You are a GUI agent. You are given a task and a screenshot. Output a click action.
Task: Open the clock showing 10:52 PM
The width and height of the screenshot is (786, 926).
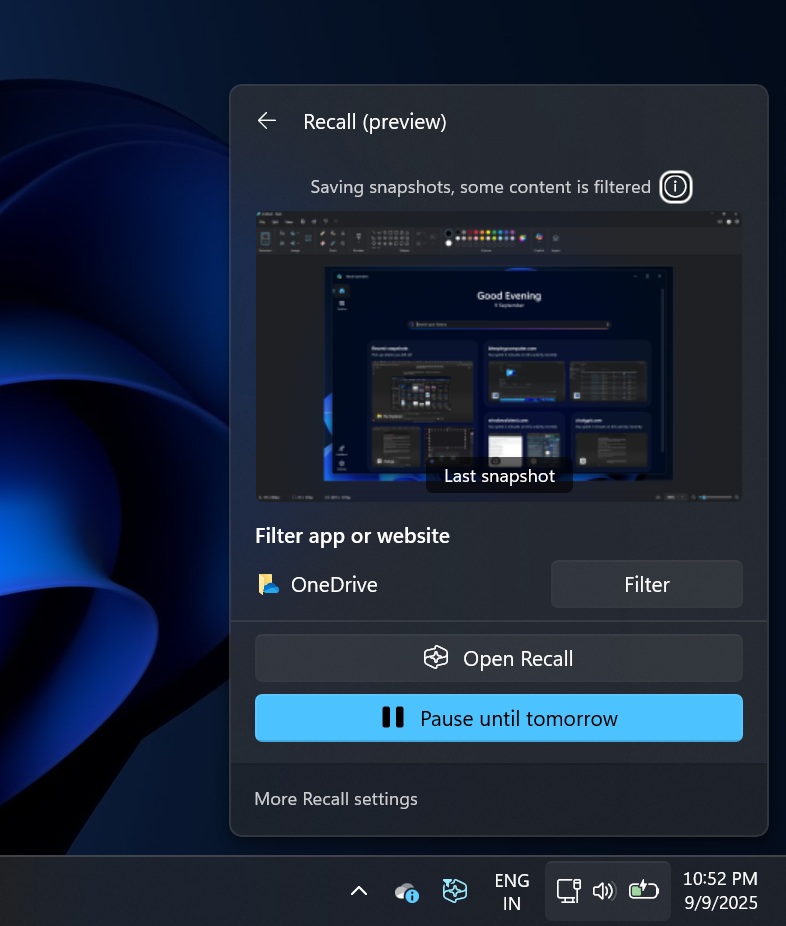[x=720, y=879]
